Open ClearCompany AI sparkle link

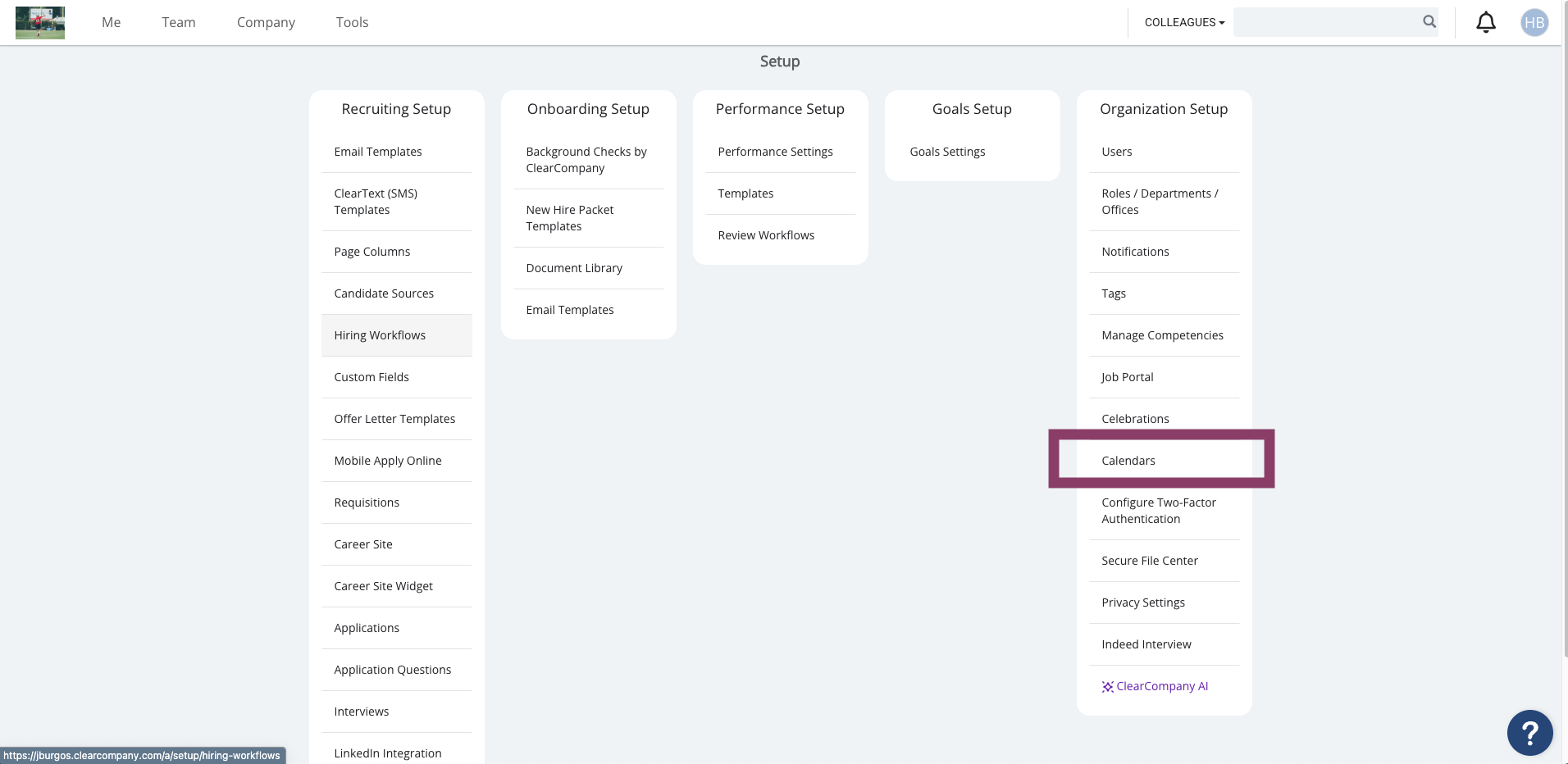point(1155,686)
